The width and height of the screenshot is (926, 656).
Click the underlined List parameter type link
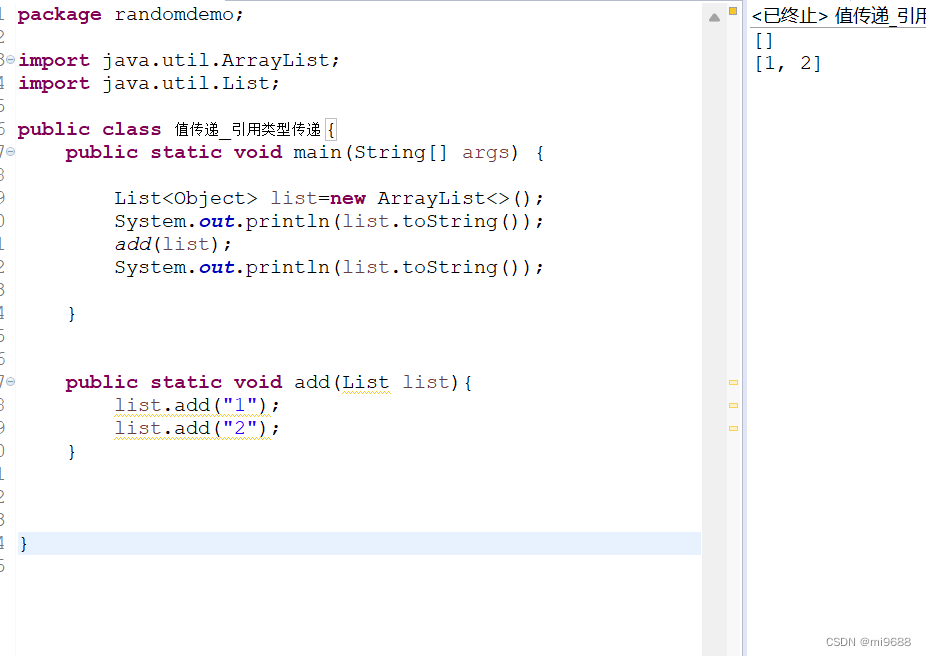(x=365, y=382)
